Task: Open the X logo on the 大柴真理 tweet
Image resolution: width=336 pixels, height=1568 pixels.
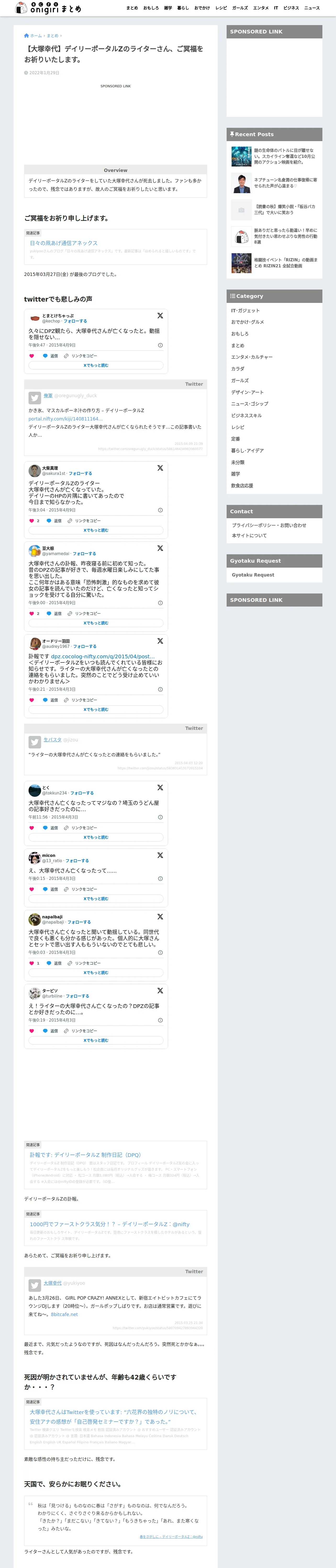Action: pos(160,468)
